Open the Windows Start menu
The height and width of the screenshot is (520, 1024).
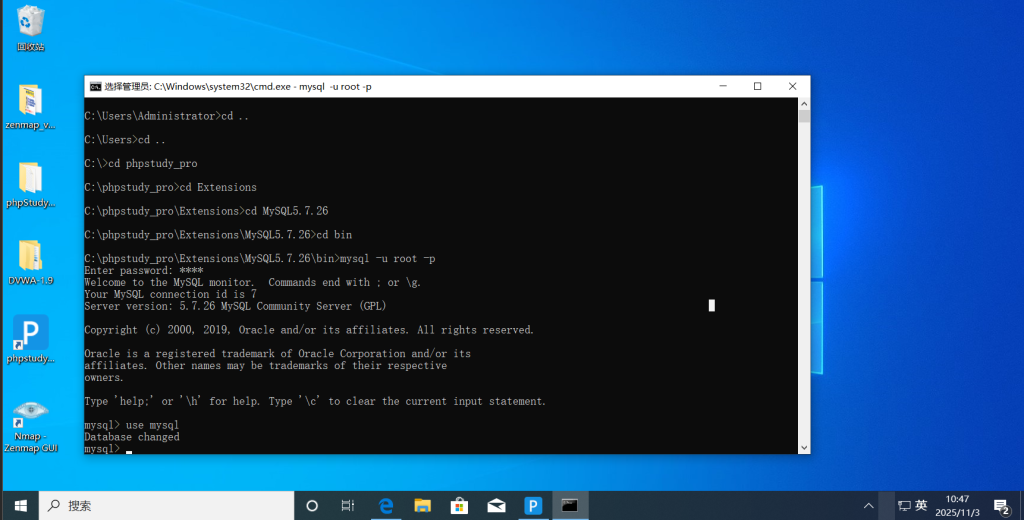19,505
